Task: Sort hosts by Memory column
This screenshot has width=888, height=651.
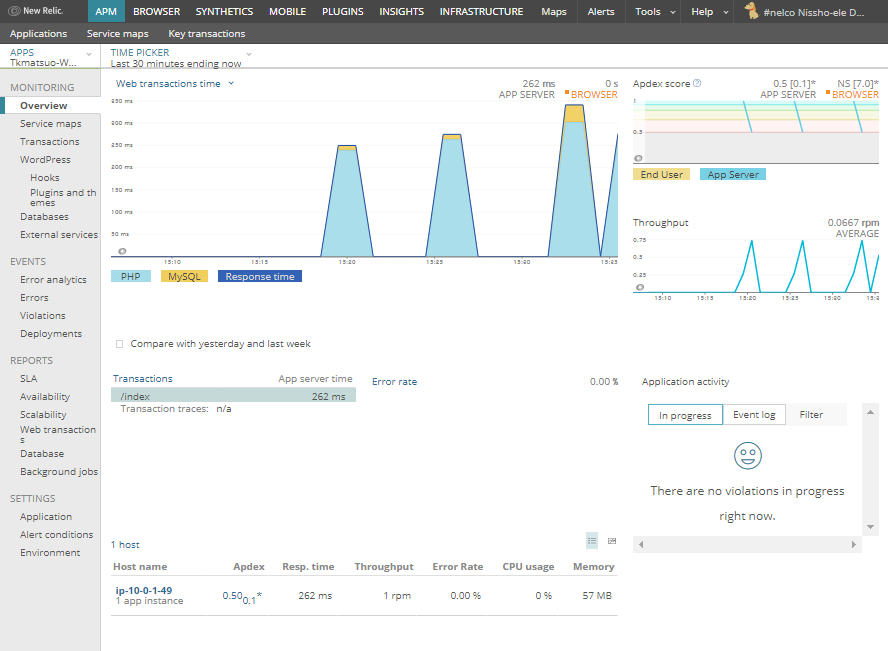Action: [x=594, y=567]
